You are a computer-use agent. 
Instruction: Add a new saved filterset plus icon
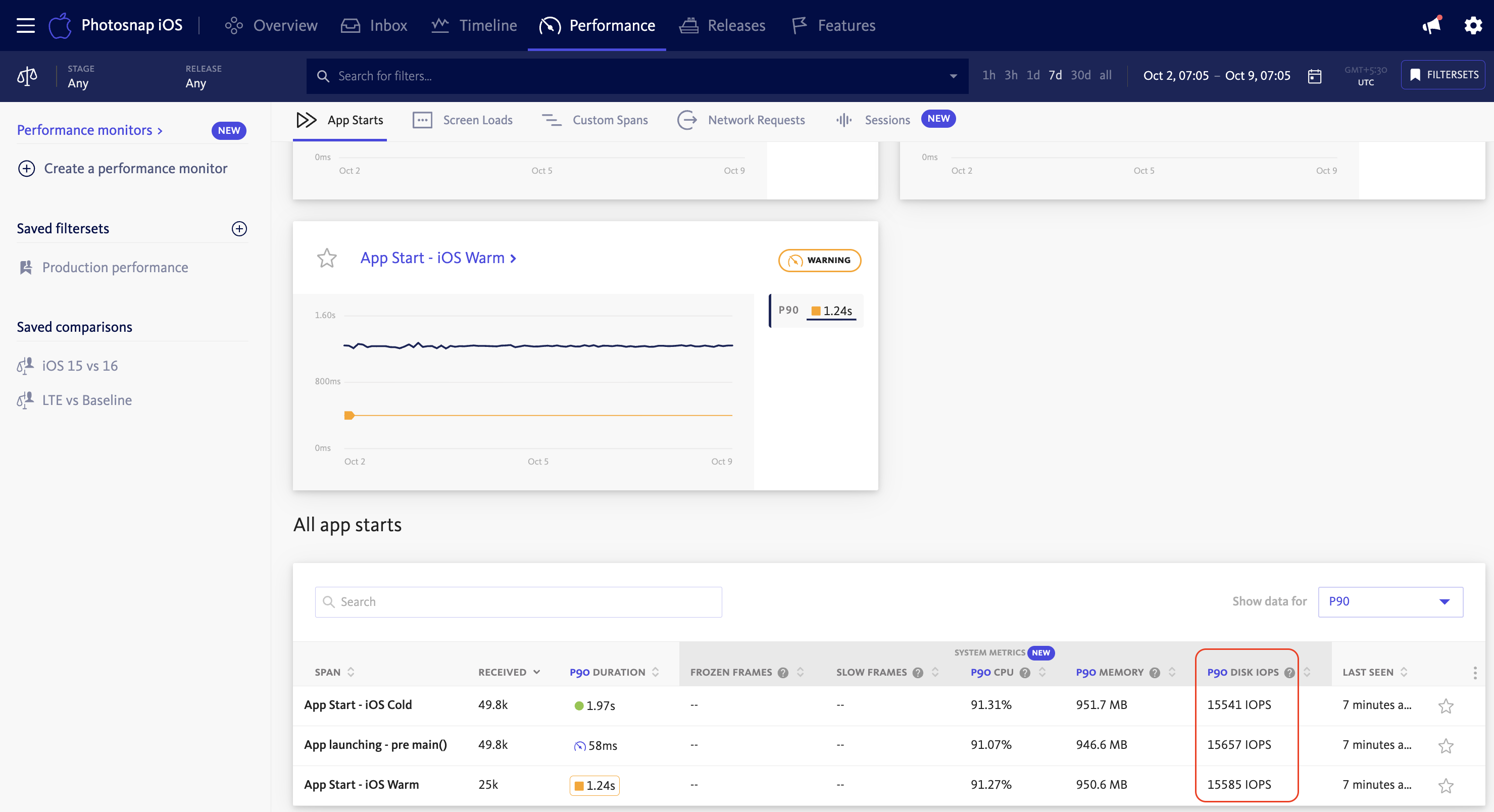239,229
